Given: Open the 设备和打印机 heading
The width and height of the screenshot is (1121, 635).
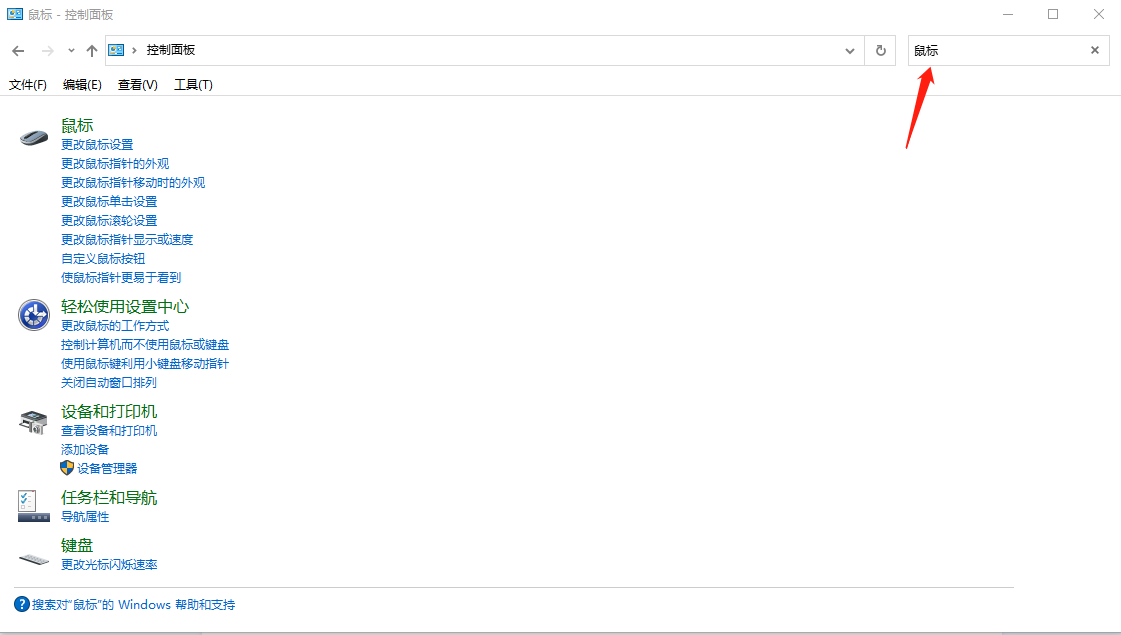Looking at the screenshot, I should click(109, 411).
